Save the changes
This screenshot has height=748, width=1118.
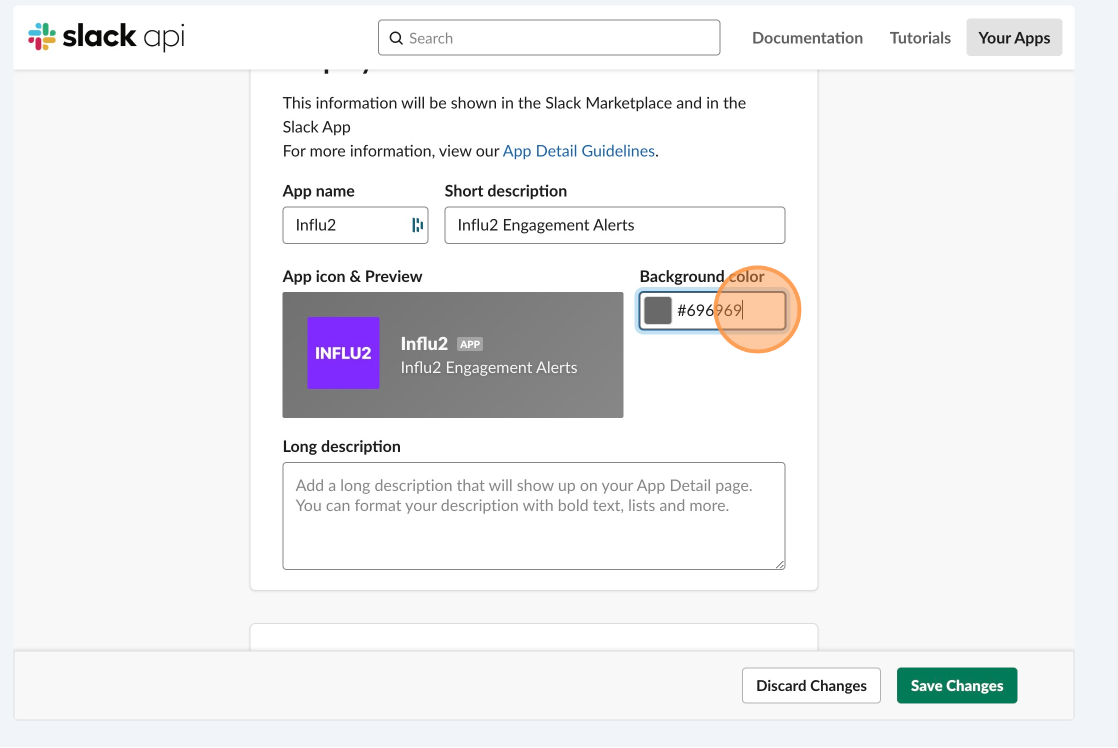coord(957,685)
